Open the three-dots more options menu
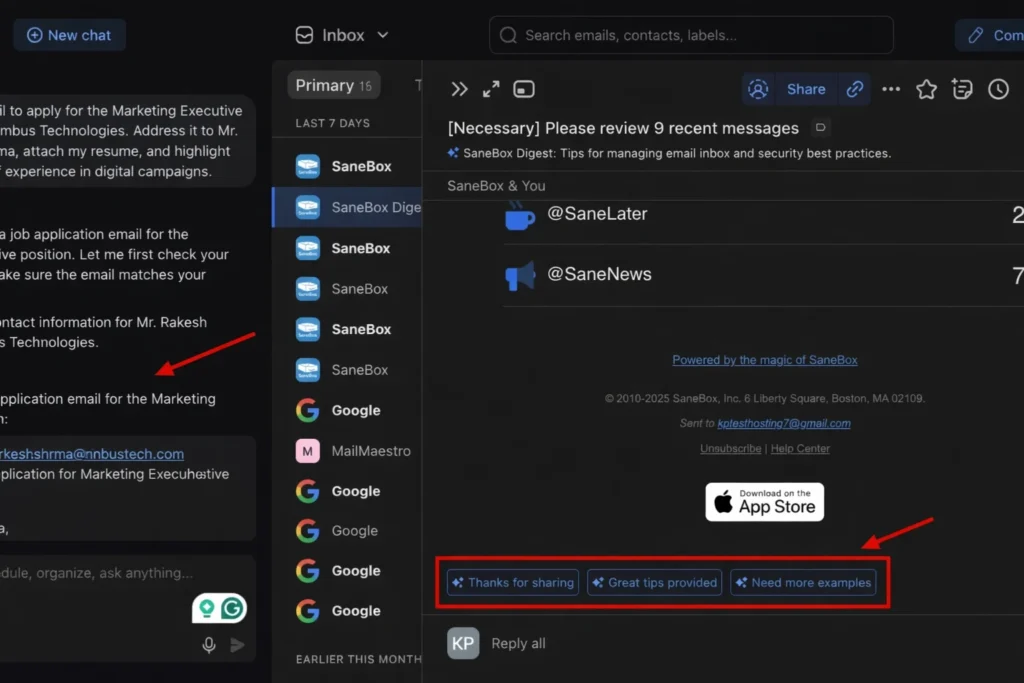 coord(891,89)
